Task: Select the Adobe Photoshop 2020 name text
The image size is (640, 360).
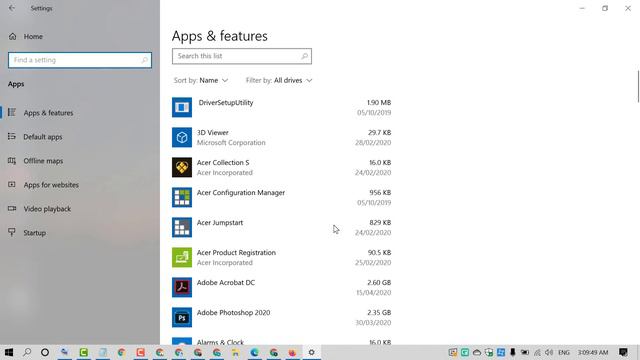Action: pos(233,313)
